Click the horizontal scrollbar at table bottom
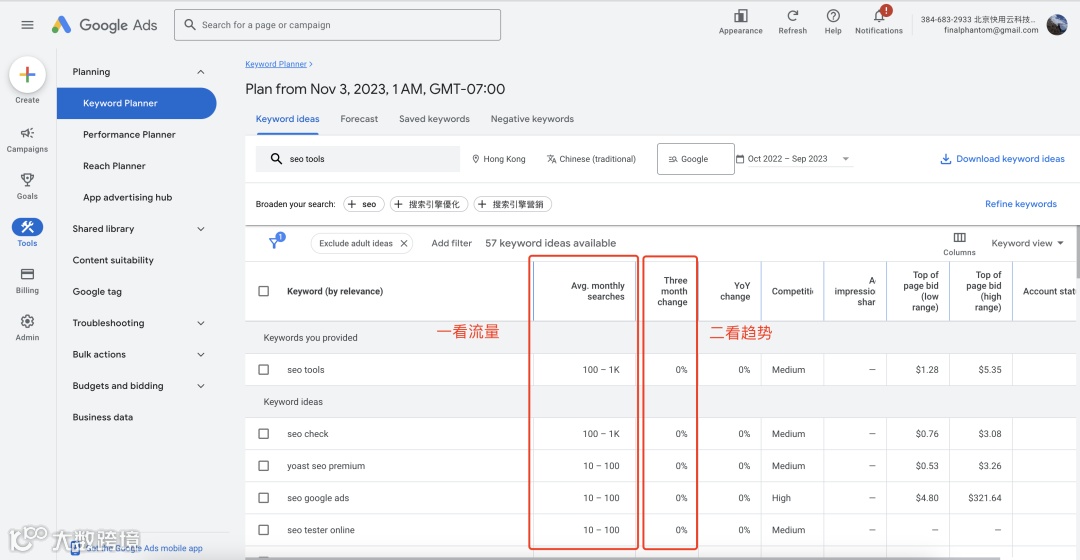The height and width of the screenshot is (560, 1080). pos(622,558)
